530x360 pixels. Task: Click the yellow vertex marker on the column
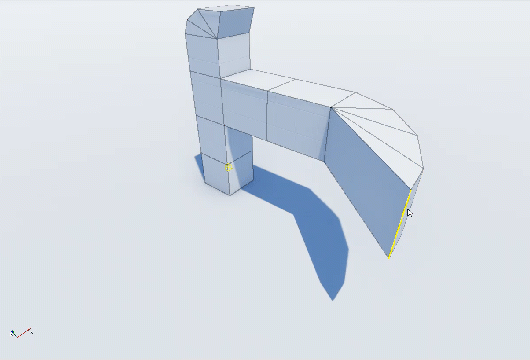228,167
